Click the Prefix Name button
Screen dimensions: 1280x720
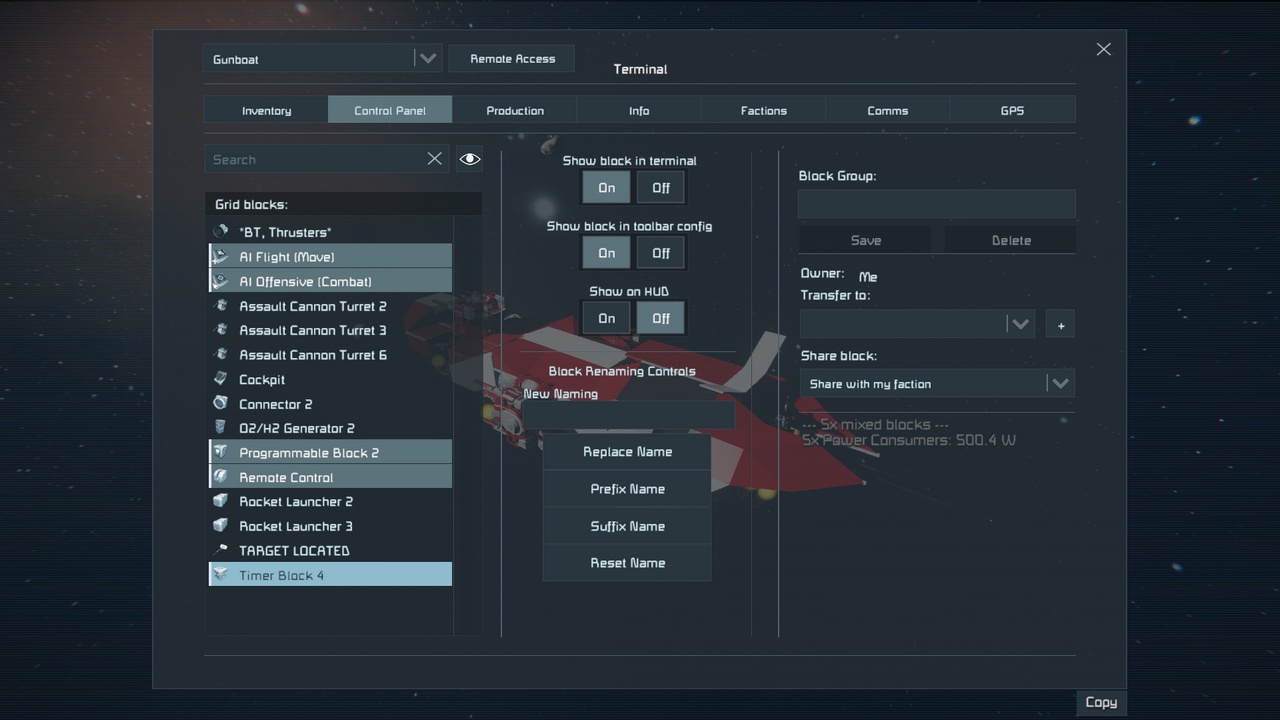(627, 489)
